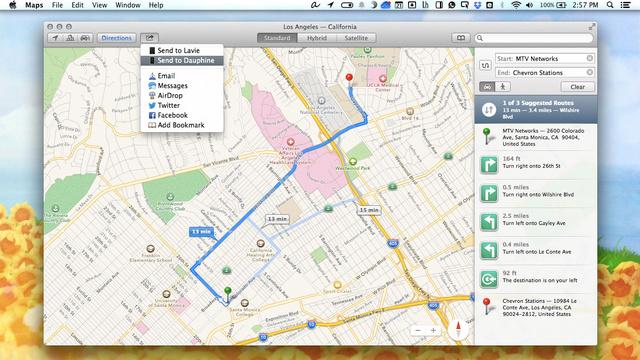640x360 pixels.
Task: Open the bookmarks book icon
Action: (x=461, y=38)
